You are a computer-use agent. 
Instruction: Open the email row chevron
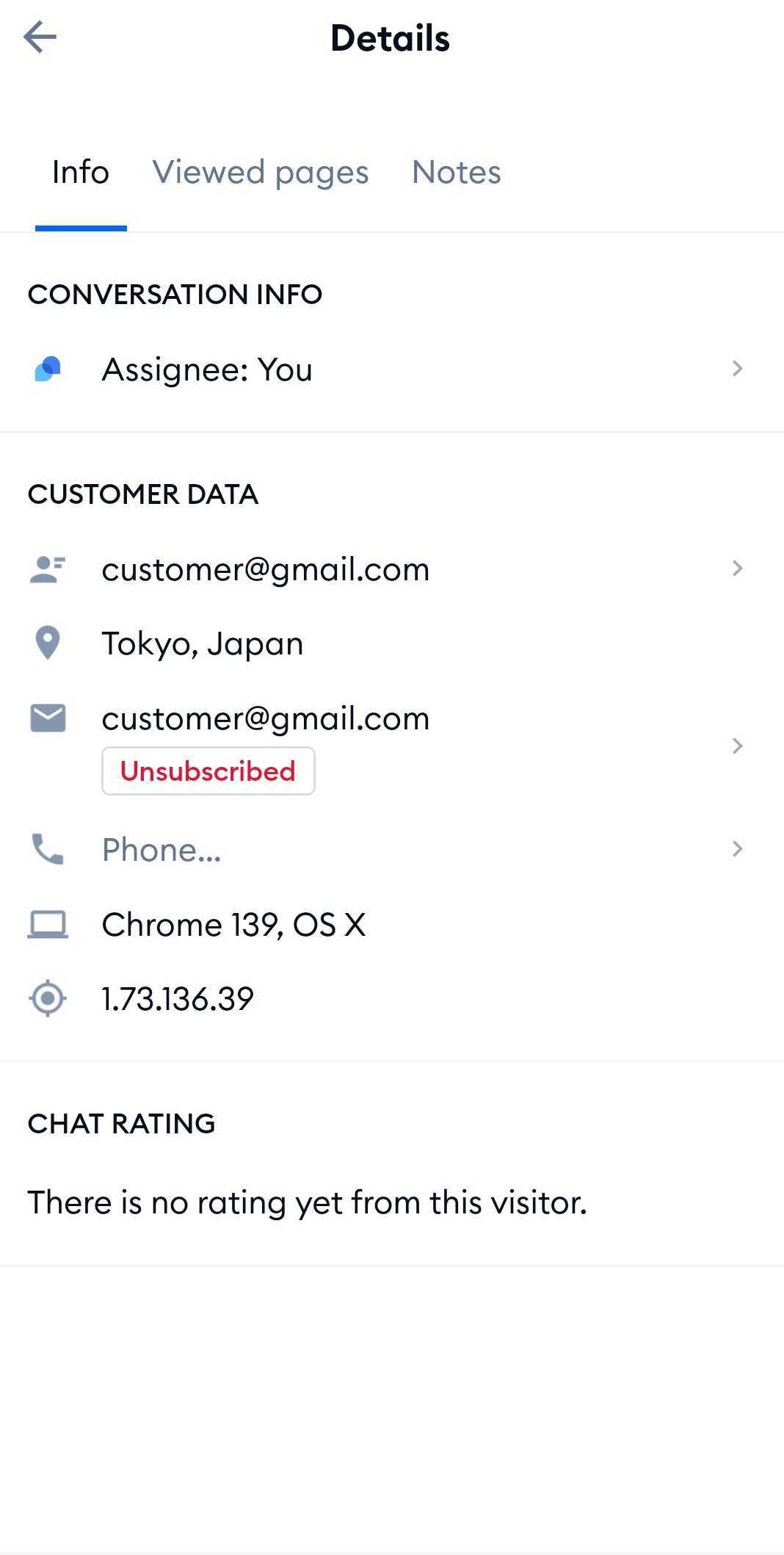click(737, 746)
